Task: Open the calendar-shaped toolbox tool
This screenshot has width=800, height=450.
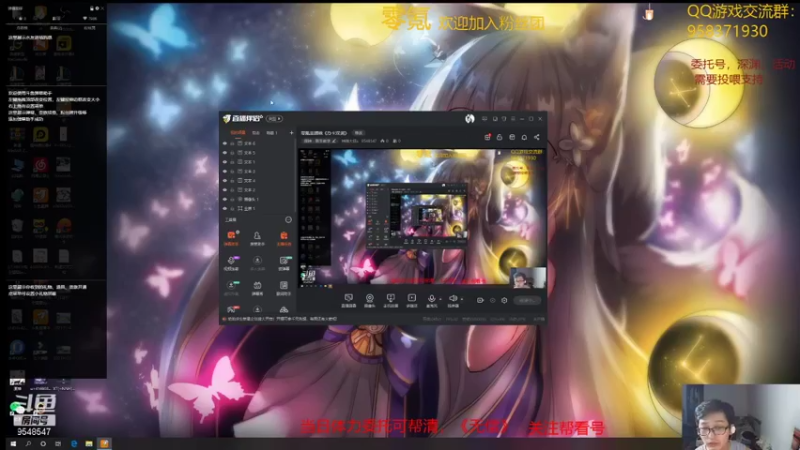Action: coord(257,287)
